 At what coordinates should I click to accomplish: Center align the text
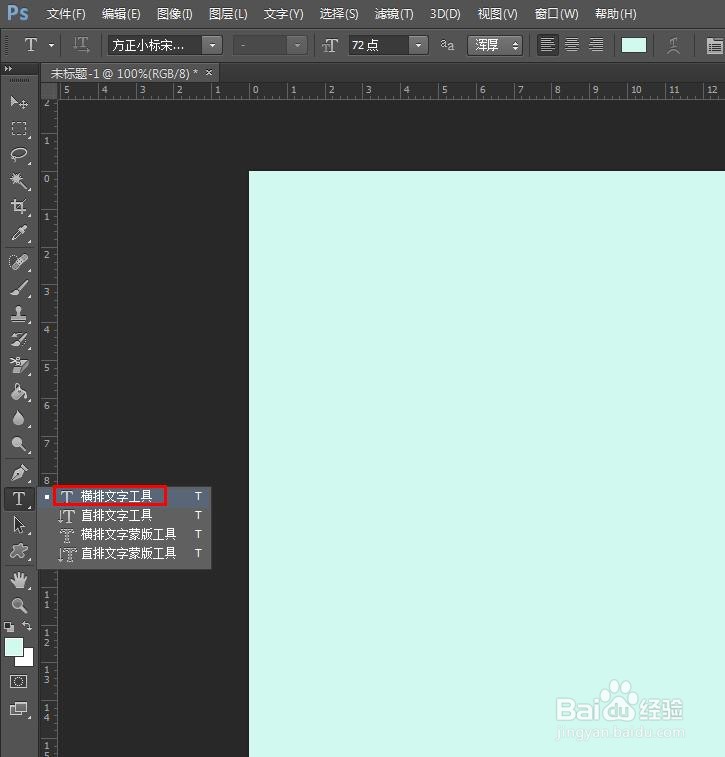coord(572,45)
